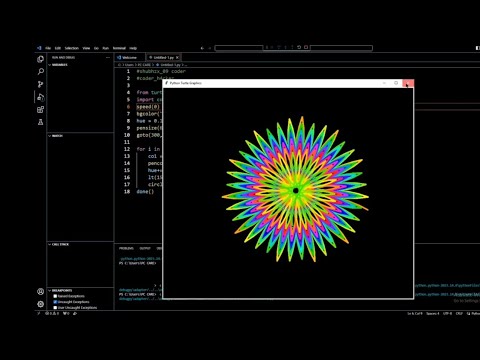Open the Testing flask icon
The height and width of the screenshot is (360, 480).
pos(40,122)
